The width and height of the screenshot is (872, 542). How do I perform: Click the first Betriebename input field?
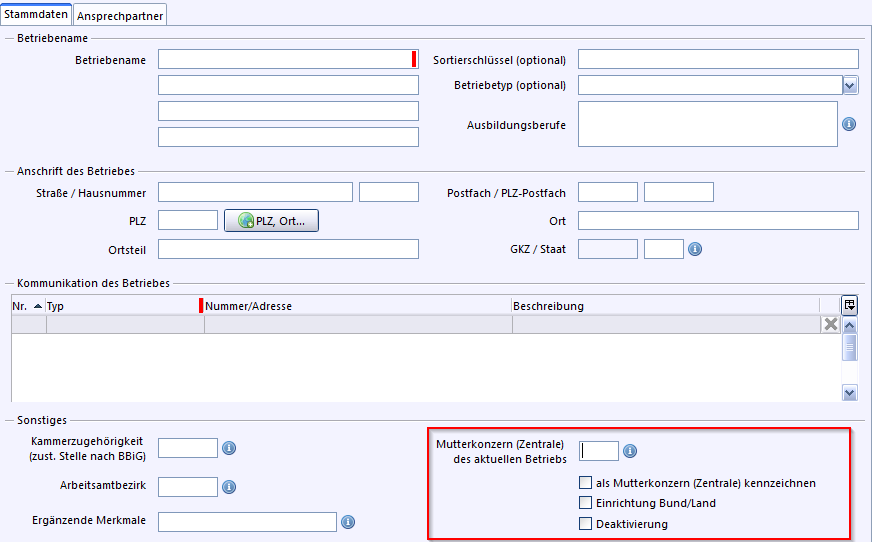click(x=285, y=60)
